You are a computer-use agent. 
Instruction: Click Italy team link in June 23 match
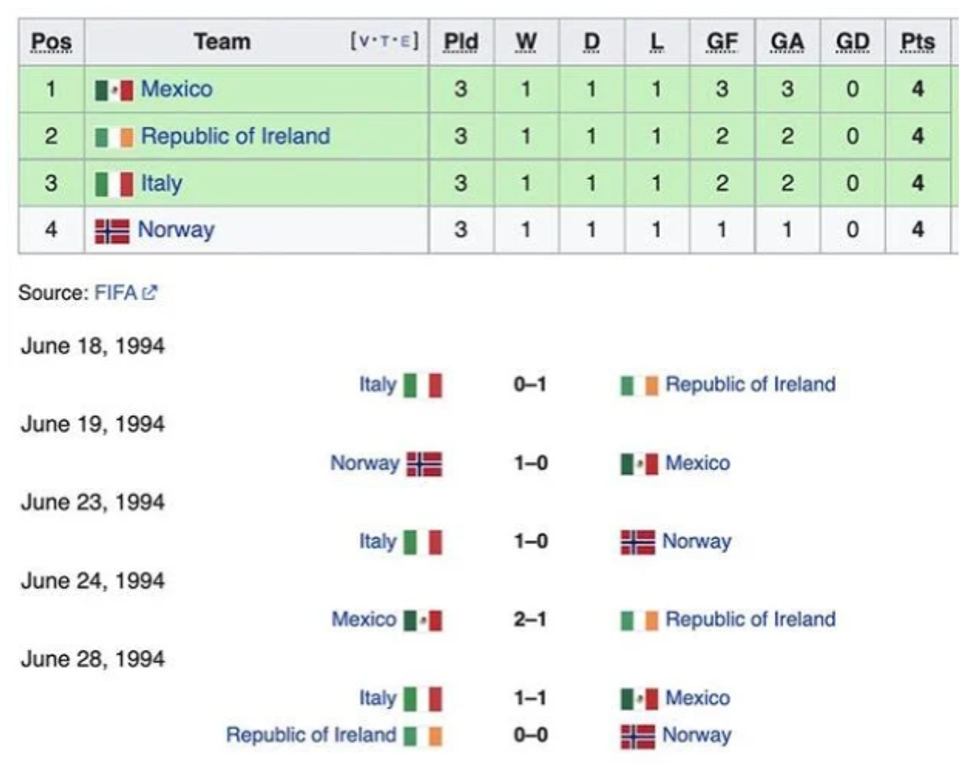(x=378, y=542)
